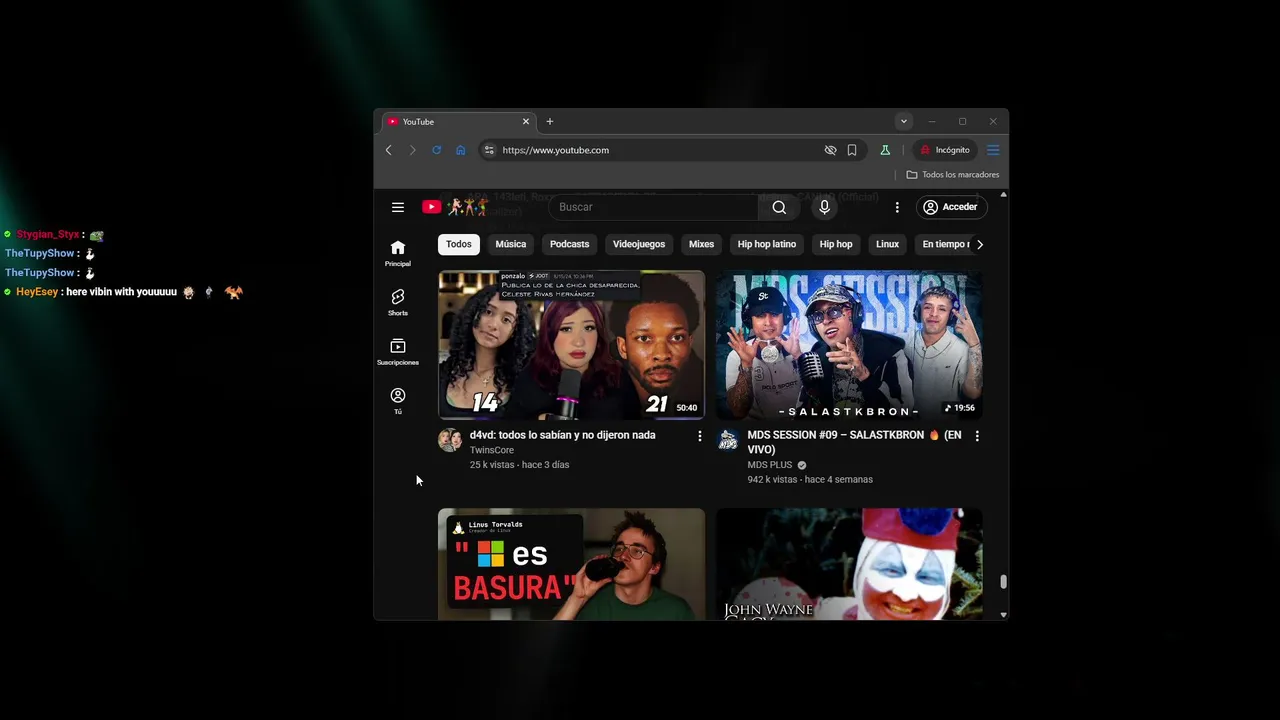Image resolution: width=1280 pixels, height=720 pixels.
Task: Open Todos los marcadores bookmarks folder
Action: pyautogui.click(x=953, y=174)
